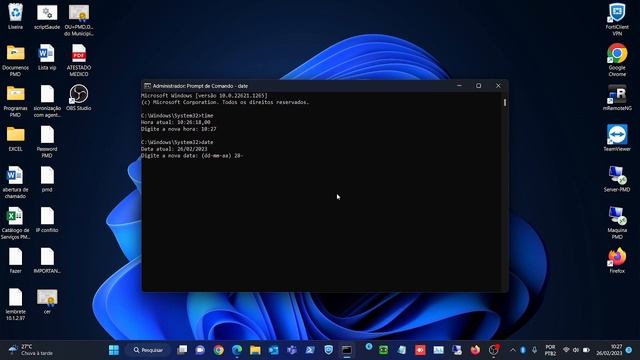Open Teams Chat from the taskbar

coord(200,350)
